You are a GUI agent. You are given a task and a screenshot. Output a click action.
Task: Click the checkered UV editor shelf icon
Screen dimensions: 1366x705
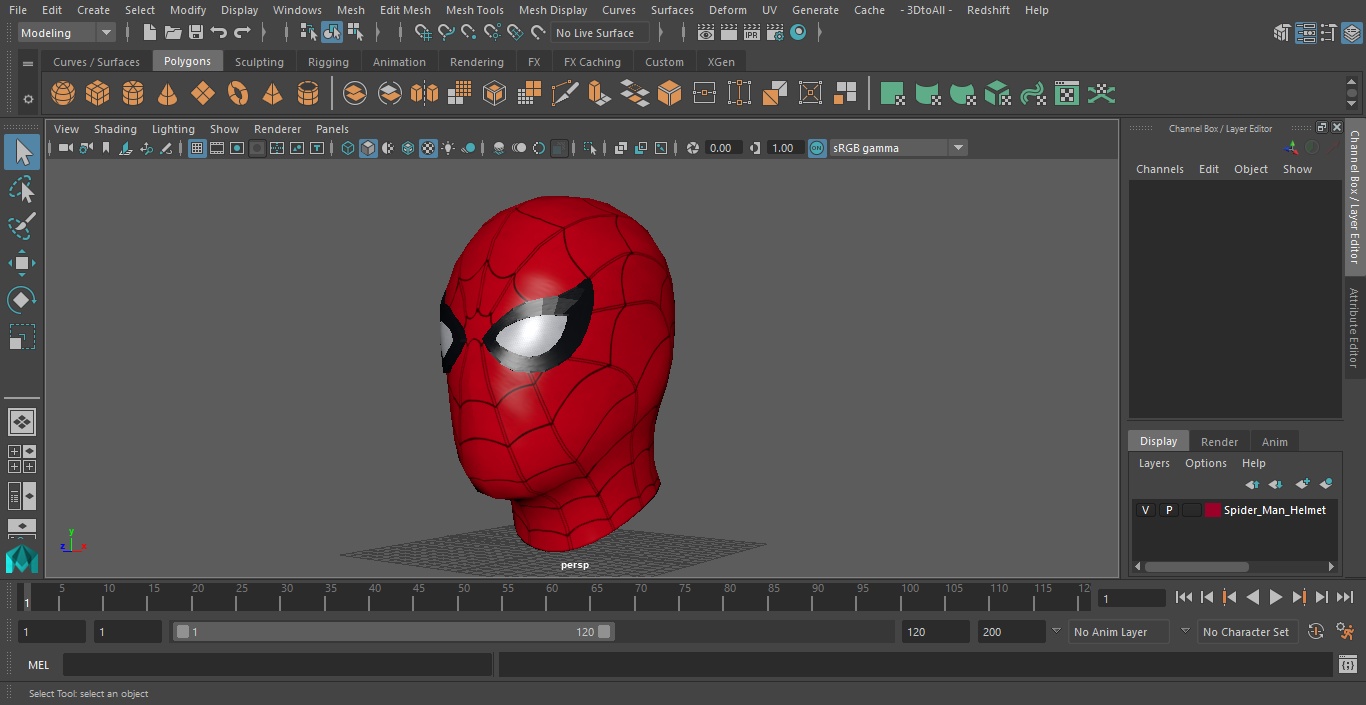click(1067, 94)
